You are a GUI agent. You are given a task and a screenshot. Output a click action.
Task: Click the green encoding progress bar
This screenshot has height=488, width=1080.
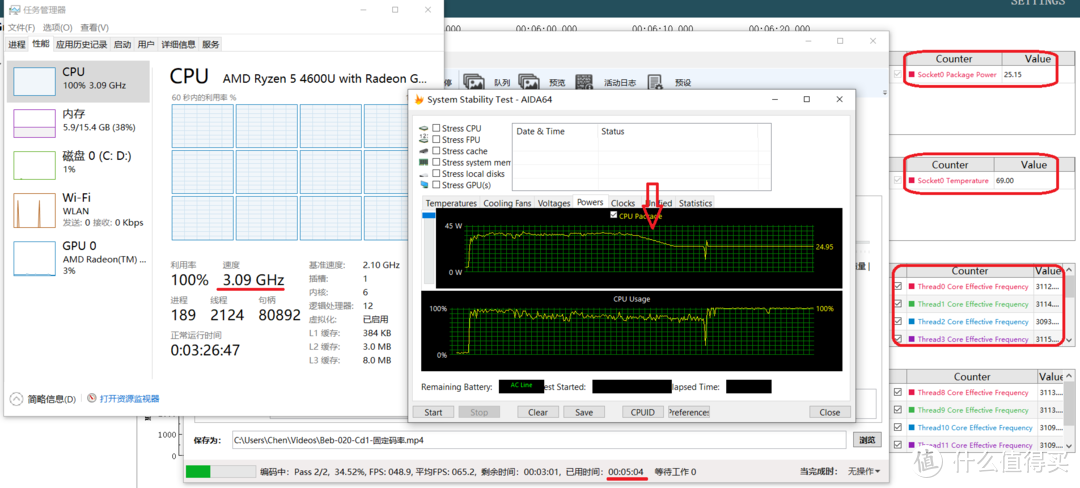coord(220,471)
